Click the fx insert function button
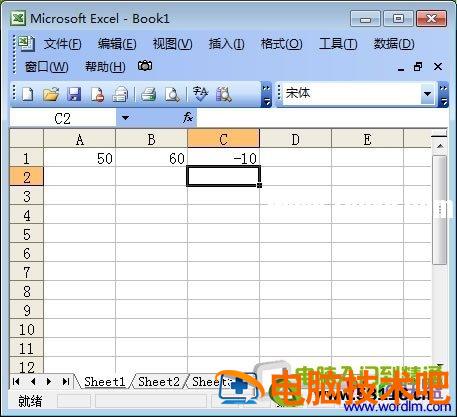 [x=188, y=117]
